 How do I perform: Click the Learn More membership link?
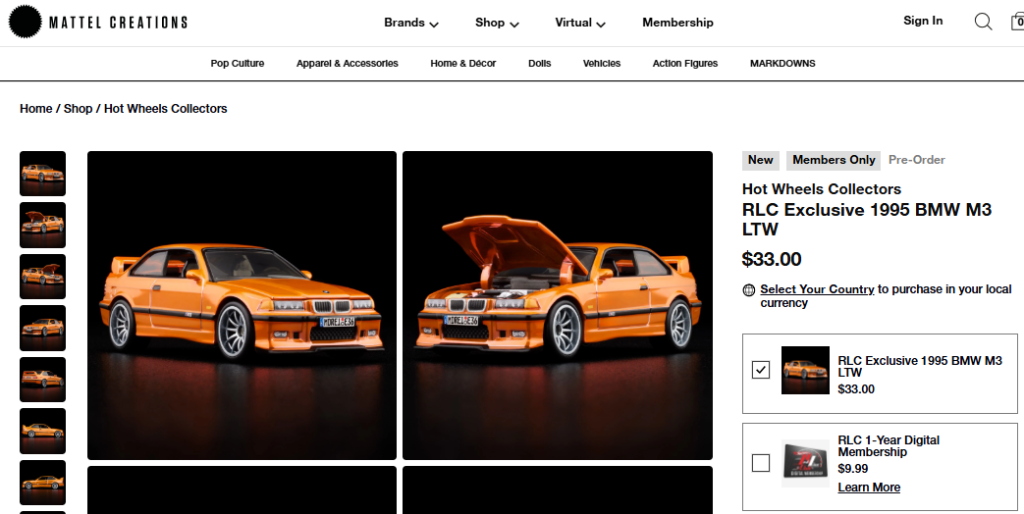click(868, 488)
